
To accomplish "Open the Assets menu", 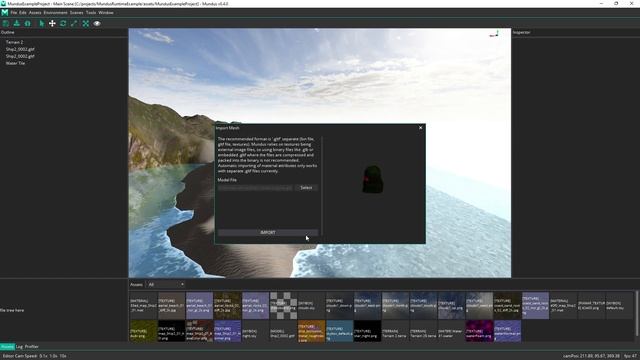I will pos(35,13).
